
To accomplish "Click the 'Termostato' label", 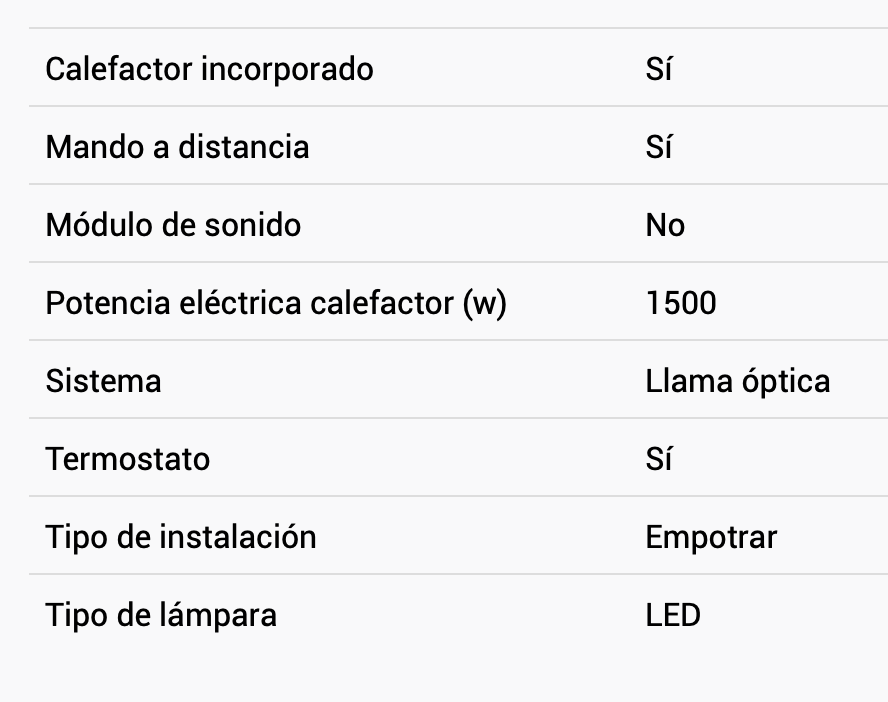I will (x=128, y=459).
